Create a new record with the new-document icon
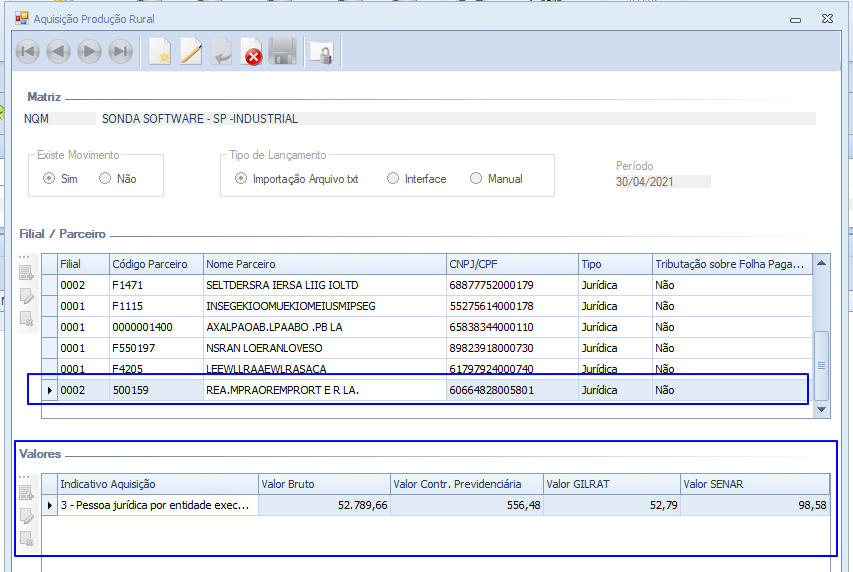Image resolution: width=853 pixels, height=572 pixels. 160,52
